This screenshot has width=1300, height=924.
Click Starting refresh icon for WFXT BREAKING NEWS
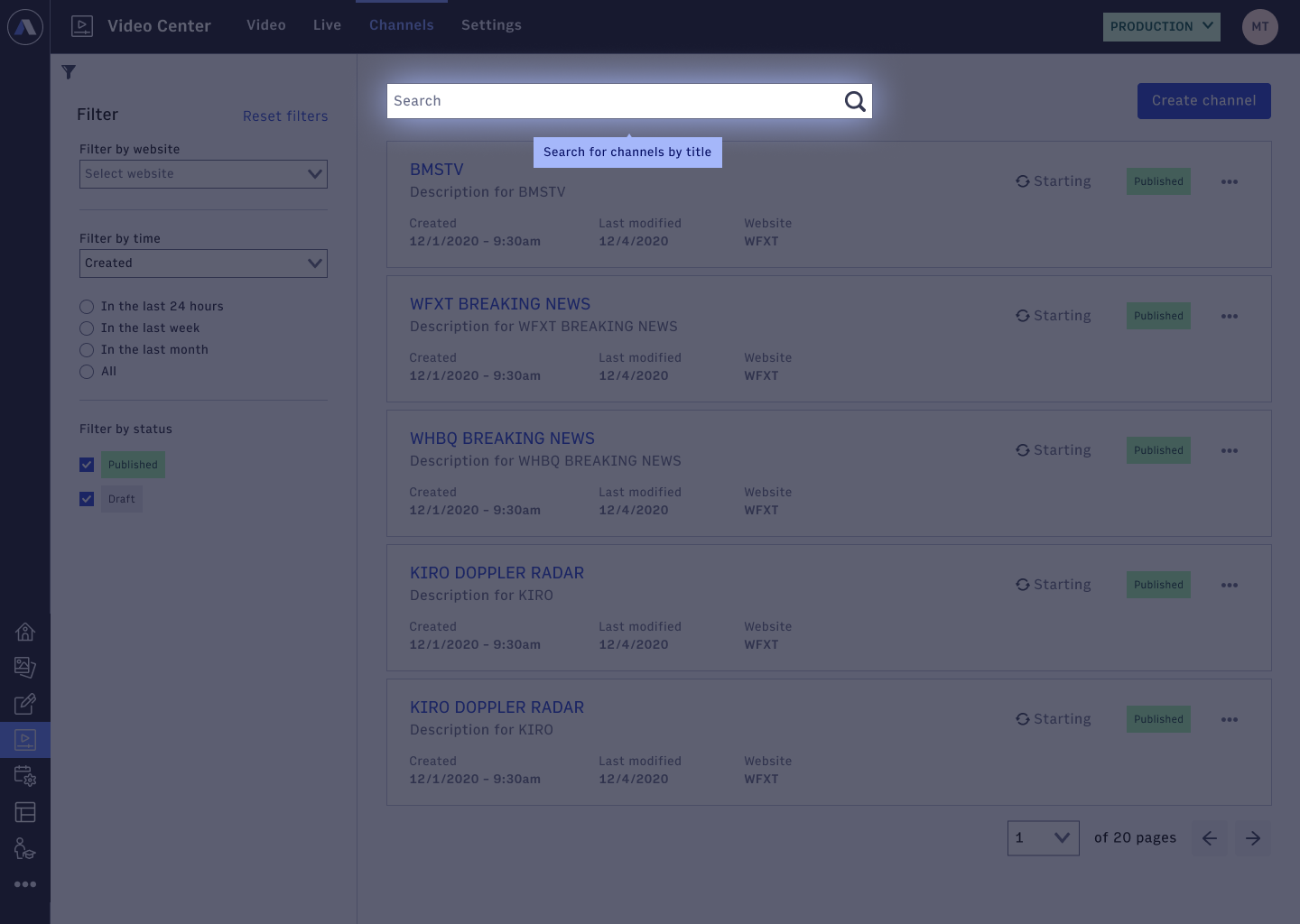(1023, 316)
